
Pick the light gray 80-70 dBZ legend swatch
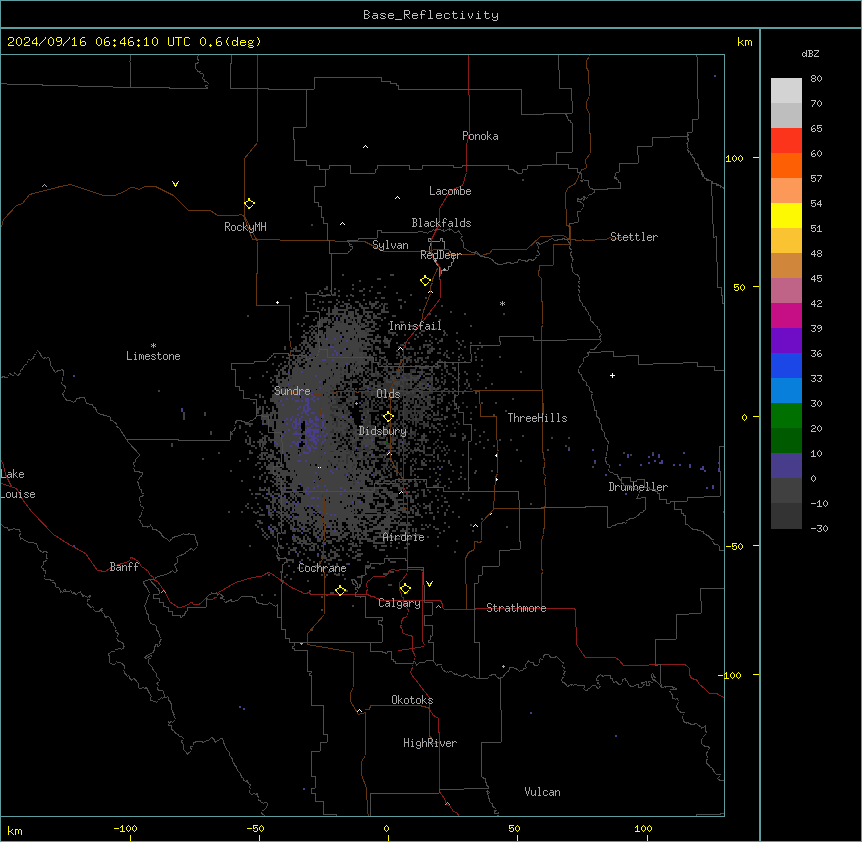tap(786, 91)
